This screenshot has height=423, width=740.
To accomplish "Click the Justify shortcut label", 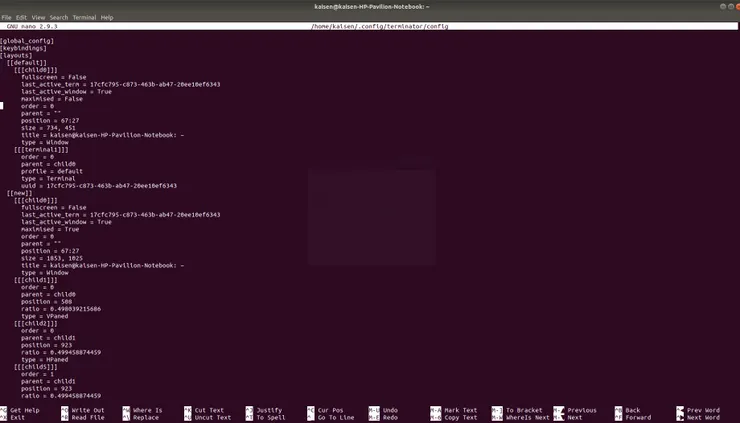I will pos(269,410).
